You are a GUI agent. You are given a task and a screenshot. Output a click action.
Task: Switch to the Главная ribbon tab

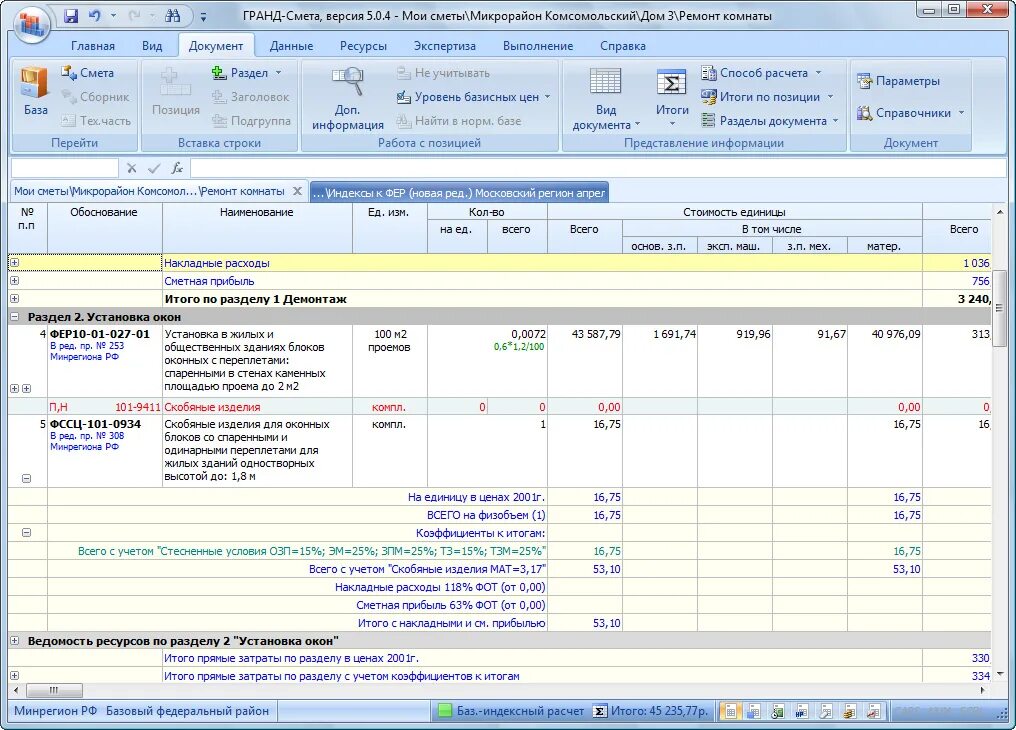tap(93, 46)
